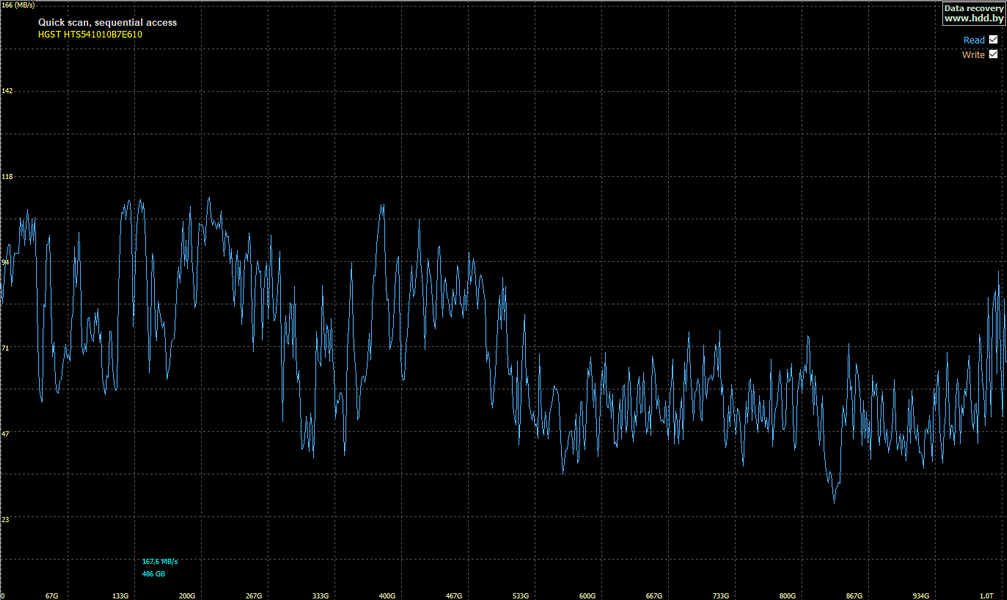Click the 533G x-axis label
The height and width of the screenshot is (600, 1007).
coord(521,596)
